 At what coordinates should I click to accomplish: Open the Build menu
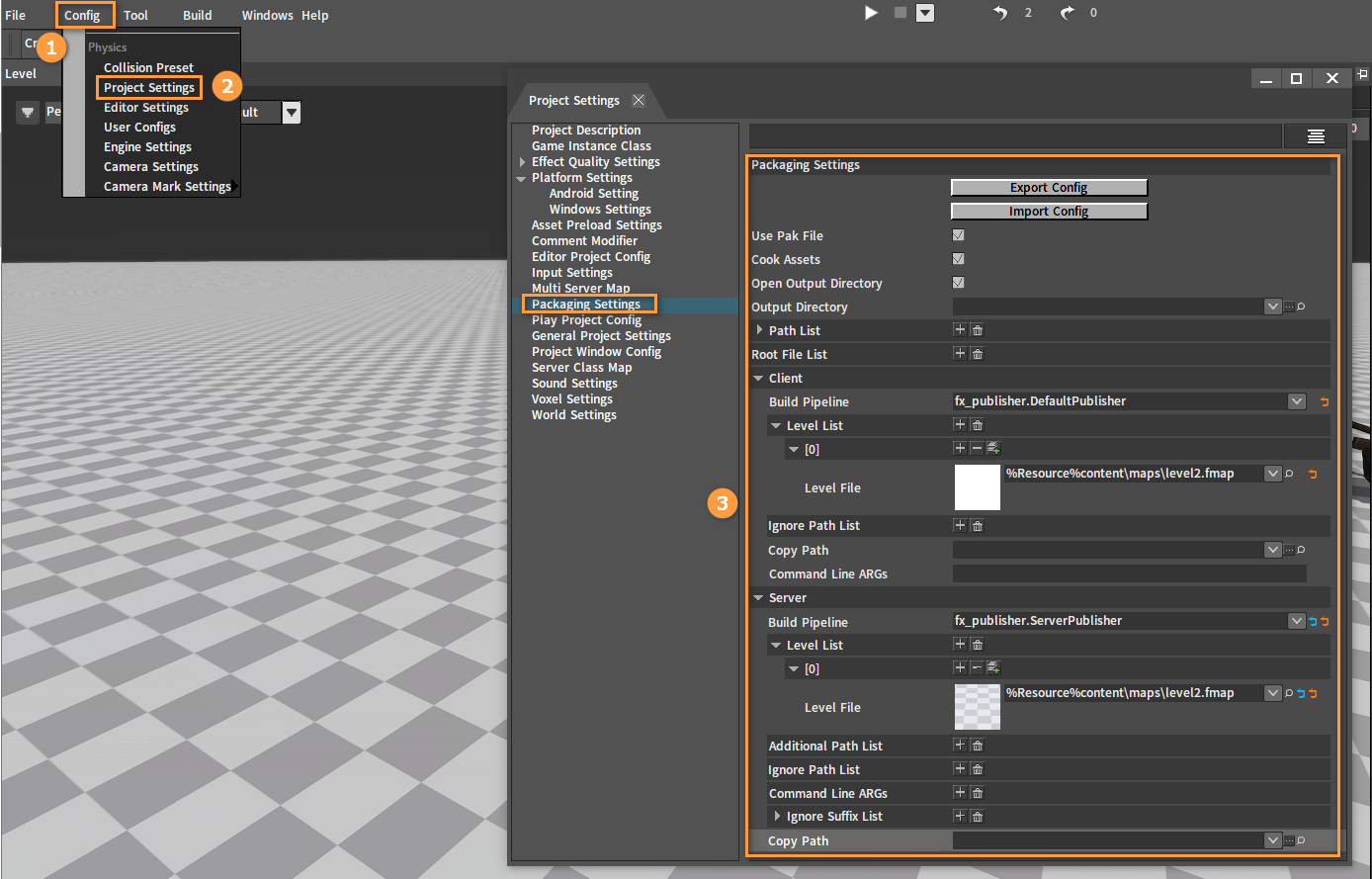198,15
